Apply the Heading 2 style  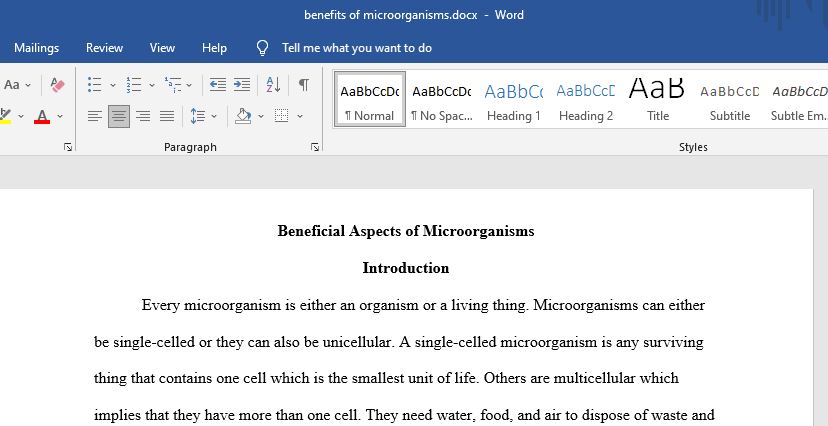(x=586, y=100)
